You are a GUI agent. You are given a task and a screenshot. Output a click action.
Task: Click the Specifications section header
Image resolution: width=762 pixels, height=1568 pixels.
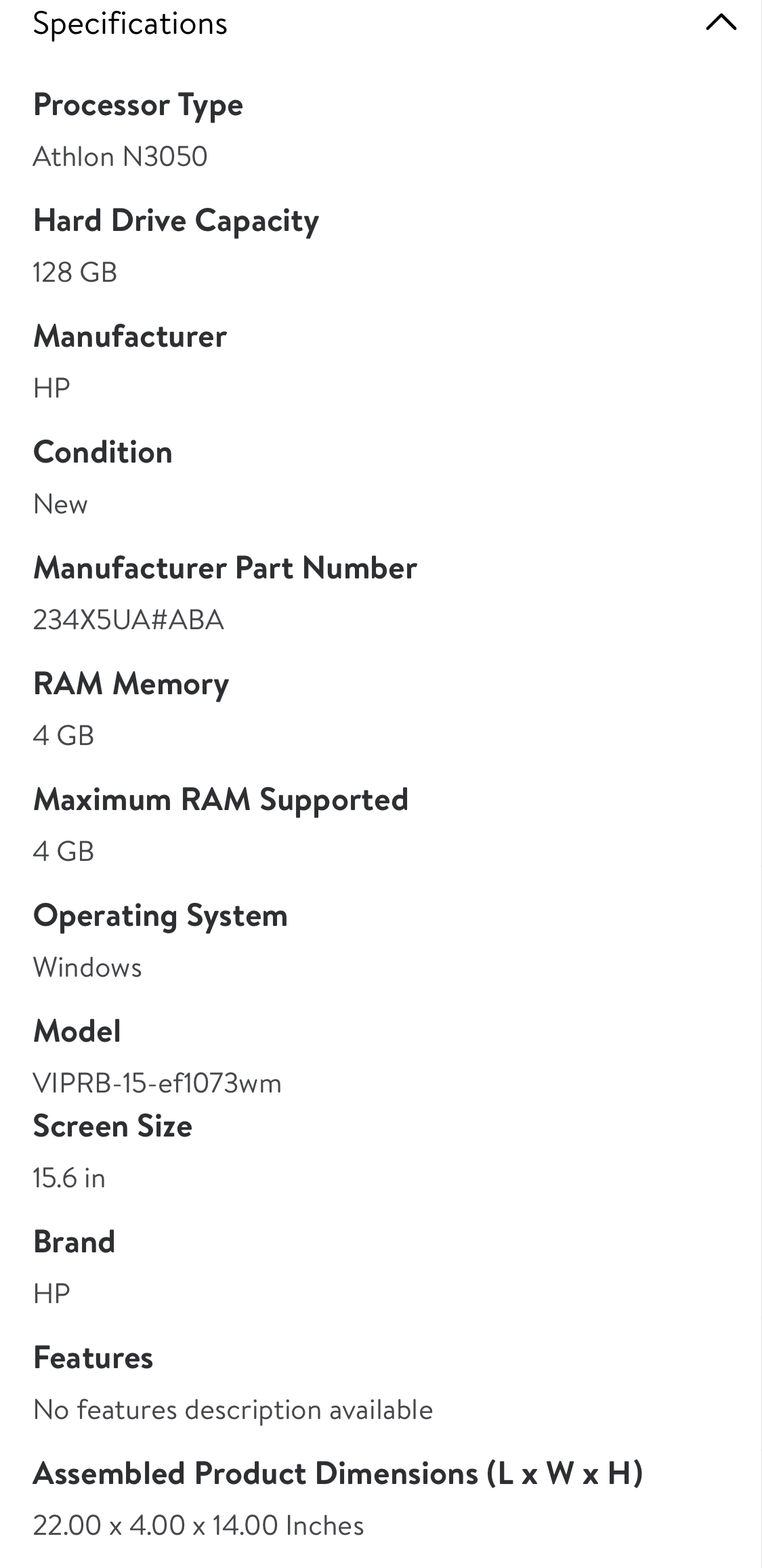130,24
